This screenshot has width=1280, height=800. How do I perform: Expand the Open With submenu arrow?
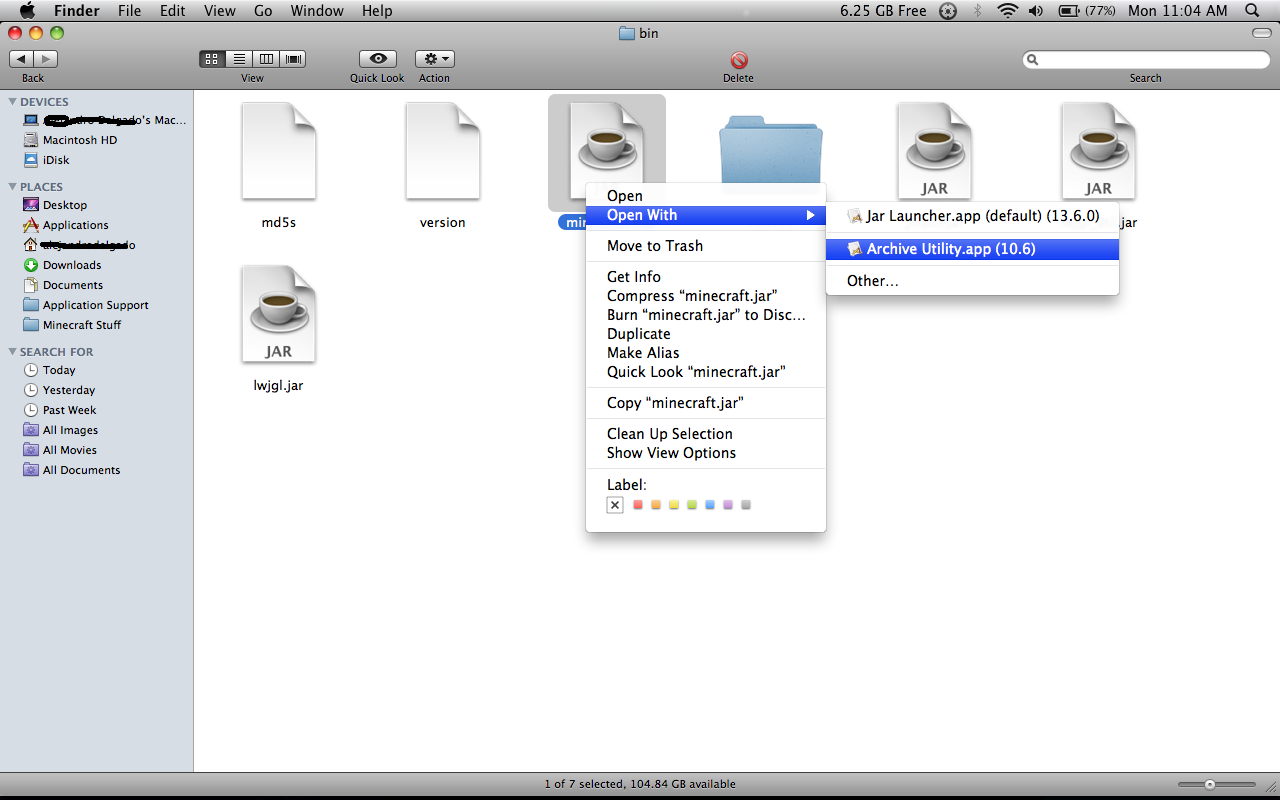click(811, 215)
